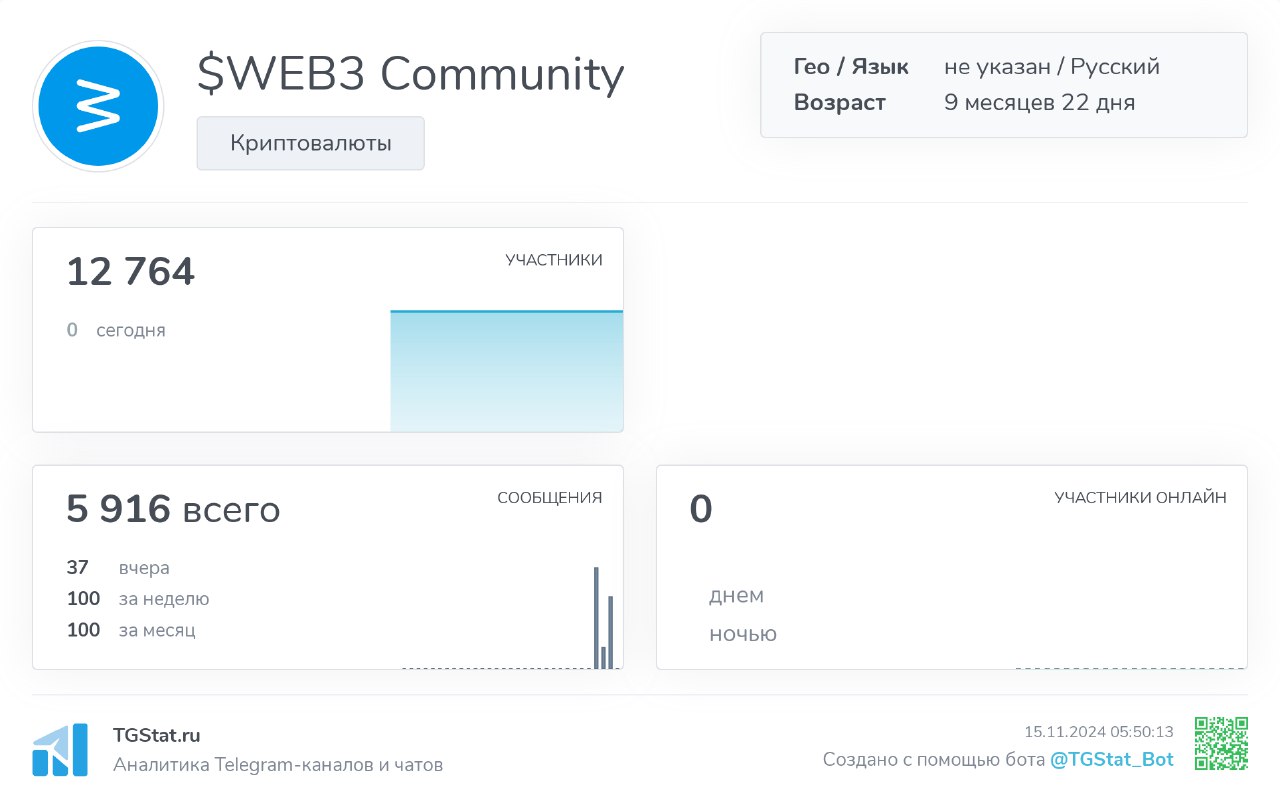Click the 15.11.2024 05:50:13 timestamp
This screenshot has height=803, width=1280.
point(1099,732)
